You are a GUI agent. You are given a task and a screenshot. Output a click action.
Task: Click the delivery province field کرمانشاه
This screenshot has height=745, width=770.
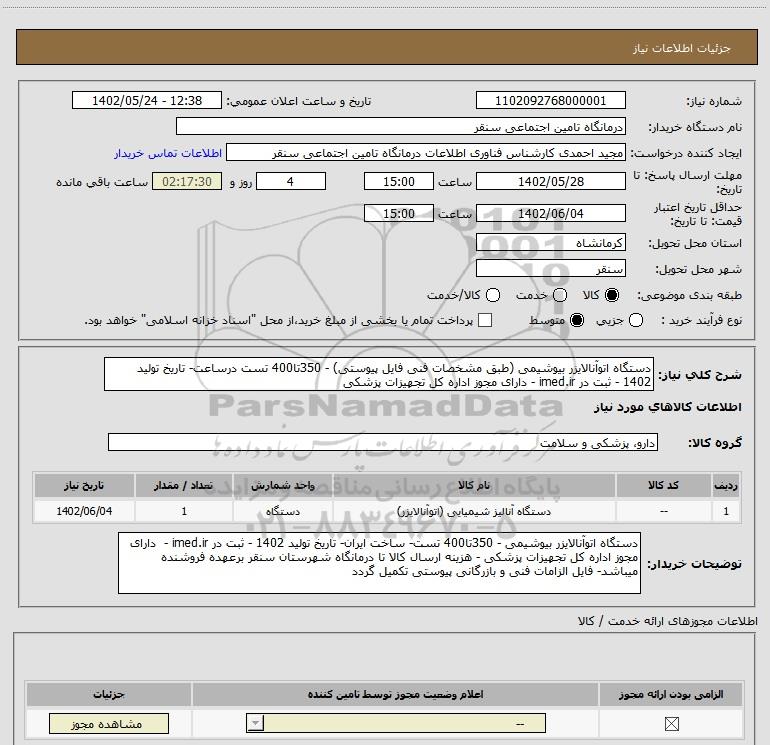point(550,243)
